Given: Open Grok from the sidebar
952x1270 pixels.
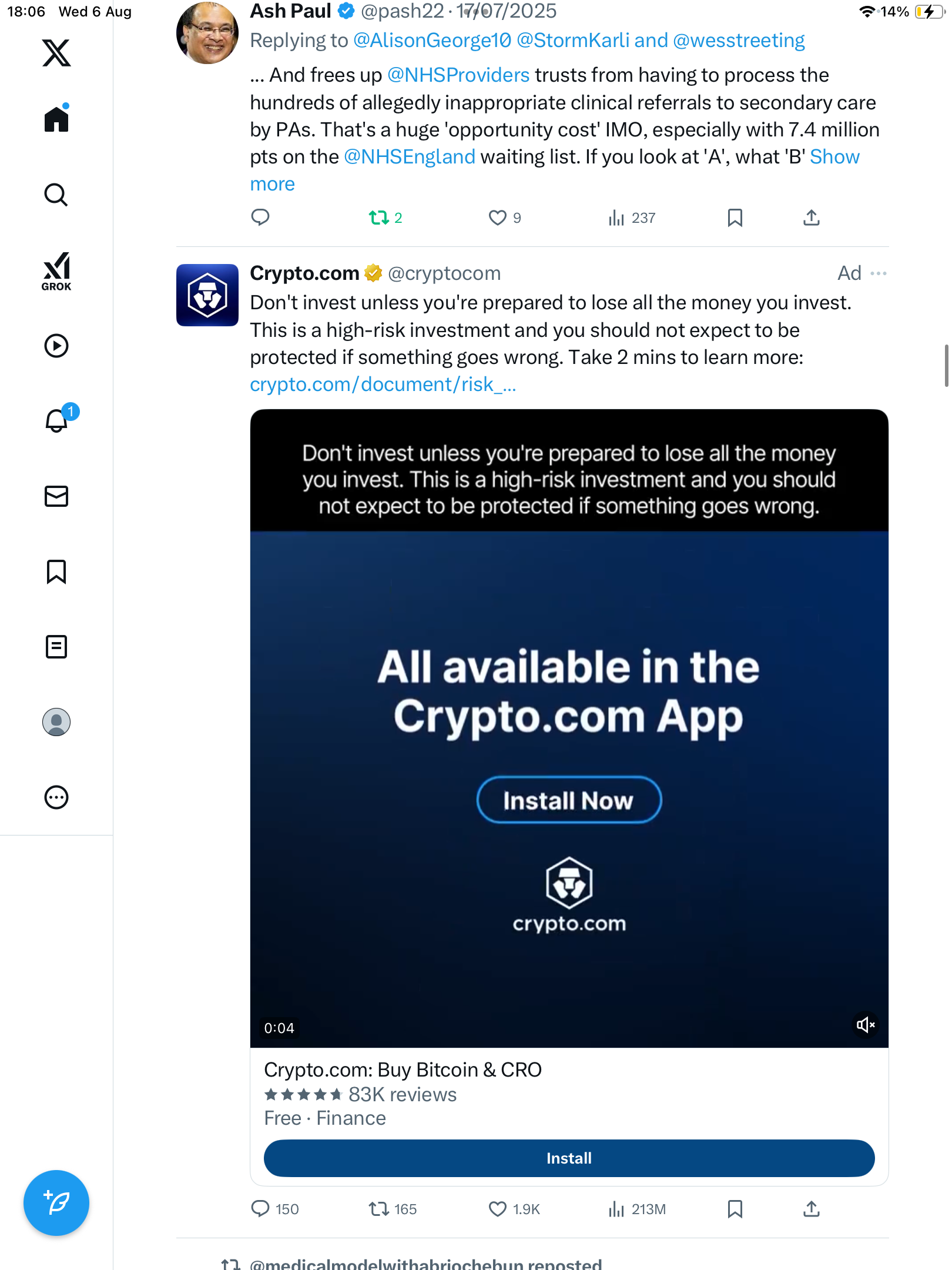Looking at the screenshot, I should click(x=56, y=272).
